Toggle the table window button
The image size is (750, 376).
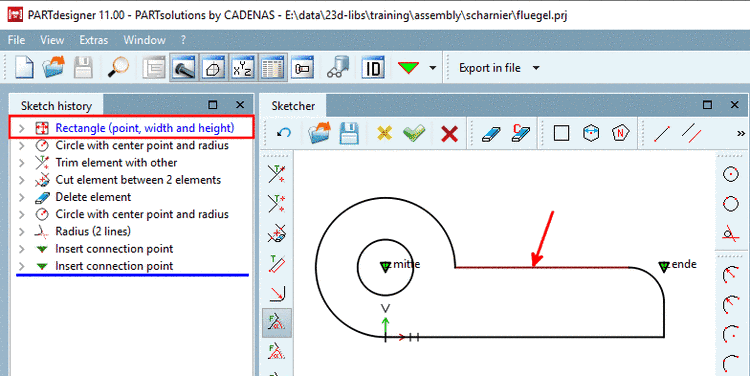pos(273,67)
